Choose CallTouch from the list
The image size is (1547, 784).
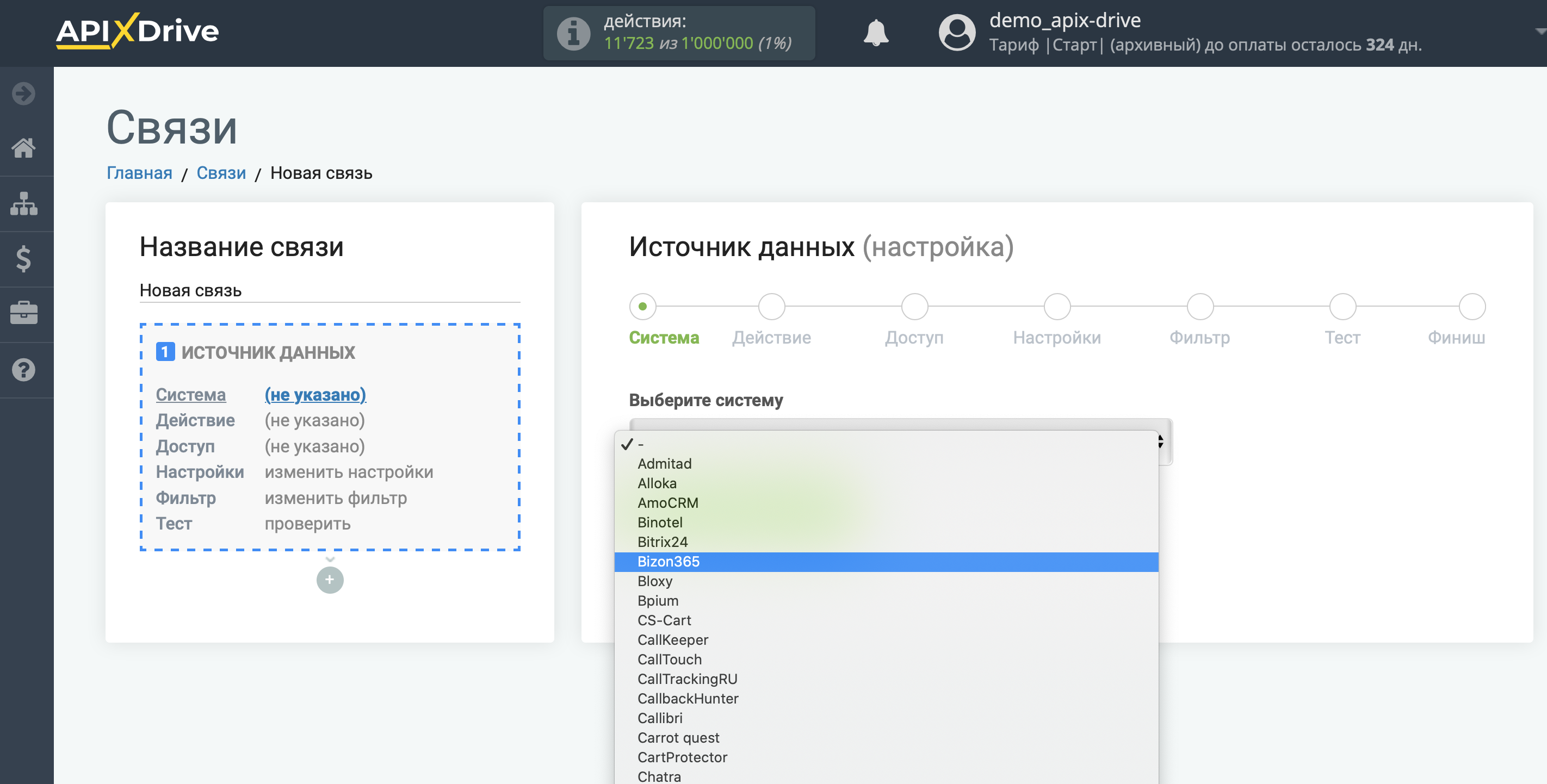point(887,659)
